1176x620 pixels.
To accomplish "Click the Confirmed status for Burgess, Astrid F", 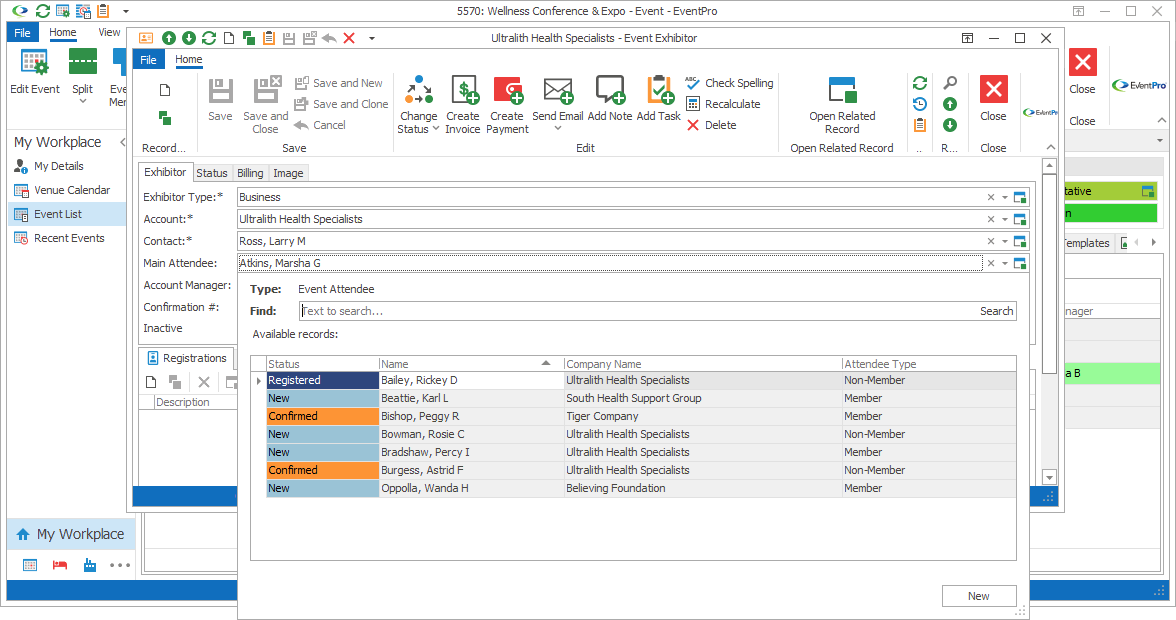I will [322, 470].
